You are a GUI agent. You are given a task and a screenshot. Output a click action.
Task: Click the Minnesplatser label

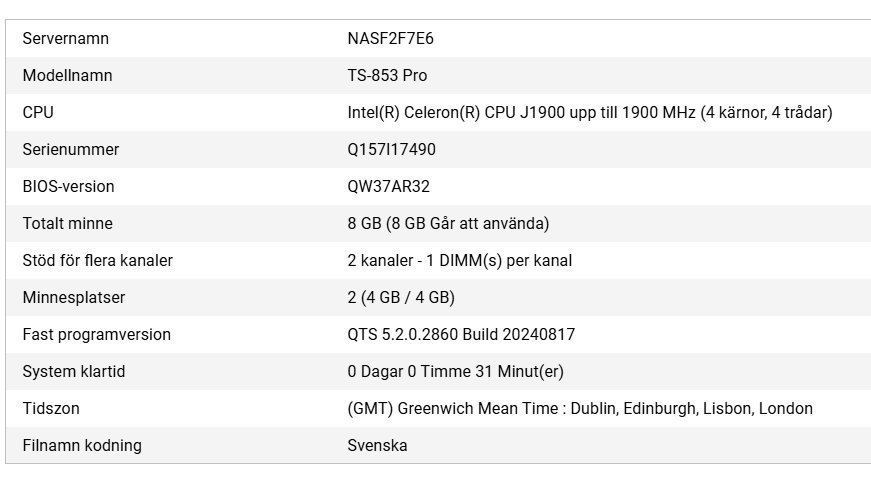[x=73, y=298]
